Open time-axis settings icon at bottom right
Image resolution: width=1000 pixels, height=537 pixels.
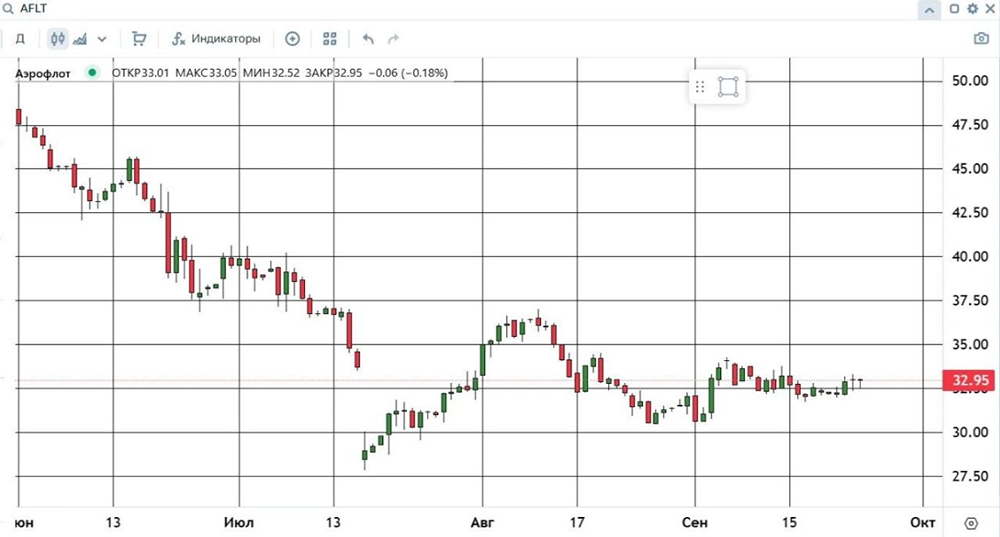(971, 523)
